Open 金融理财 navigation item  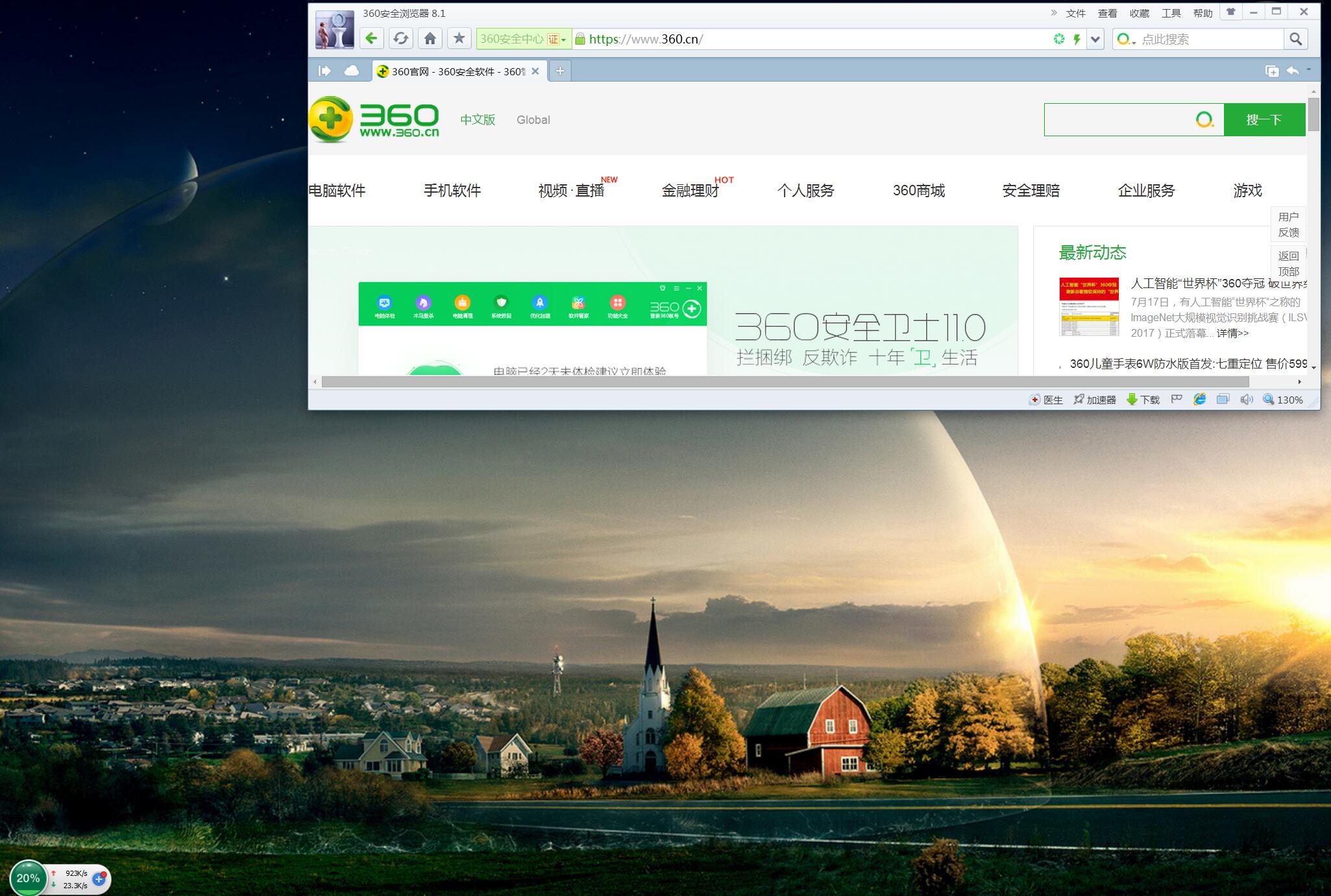tap(690, 191)
